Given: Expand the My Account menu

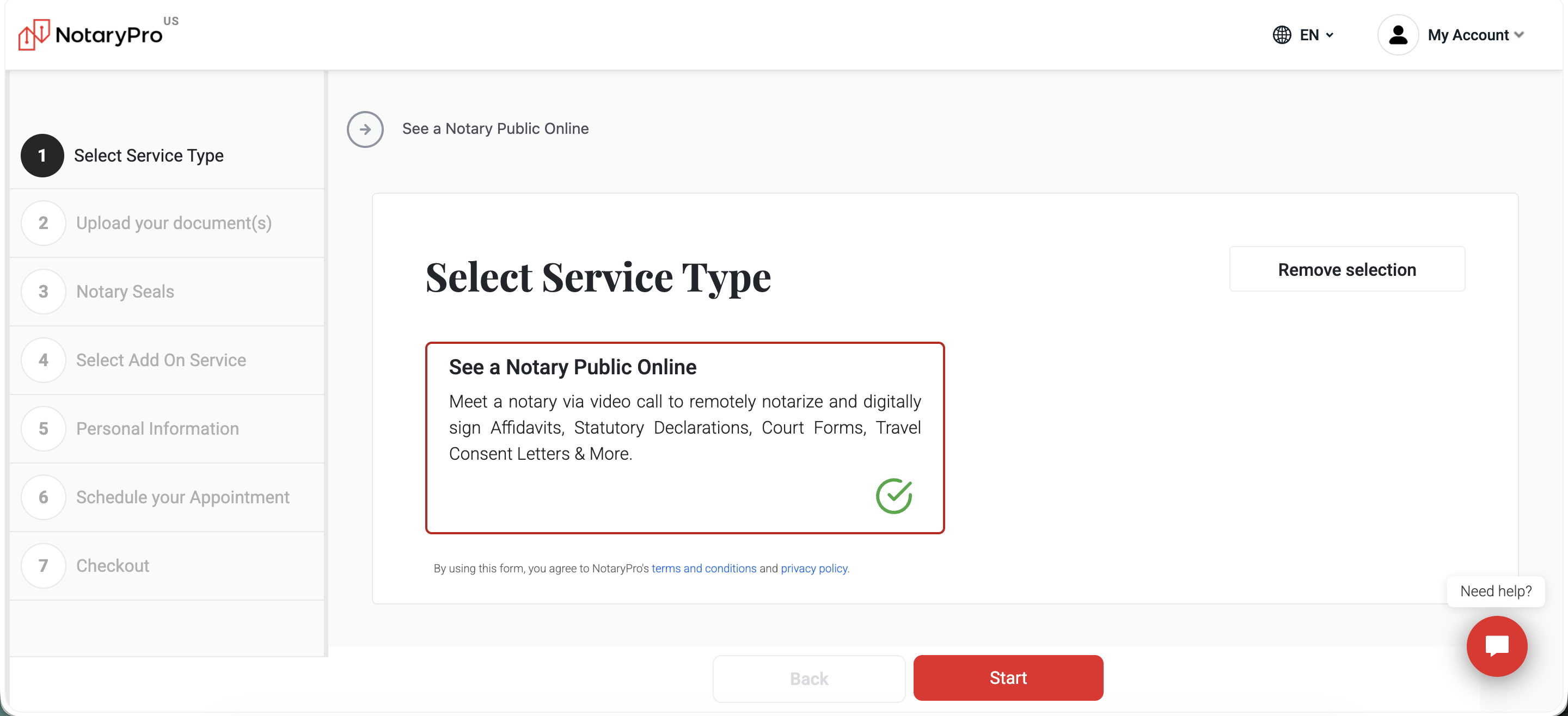Looking at the screenshot, I should [1475, 35].
